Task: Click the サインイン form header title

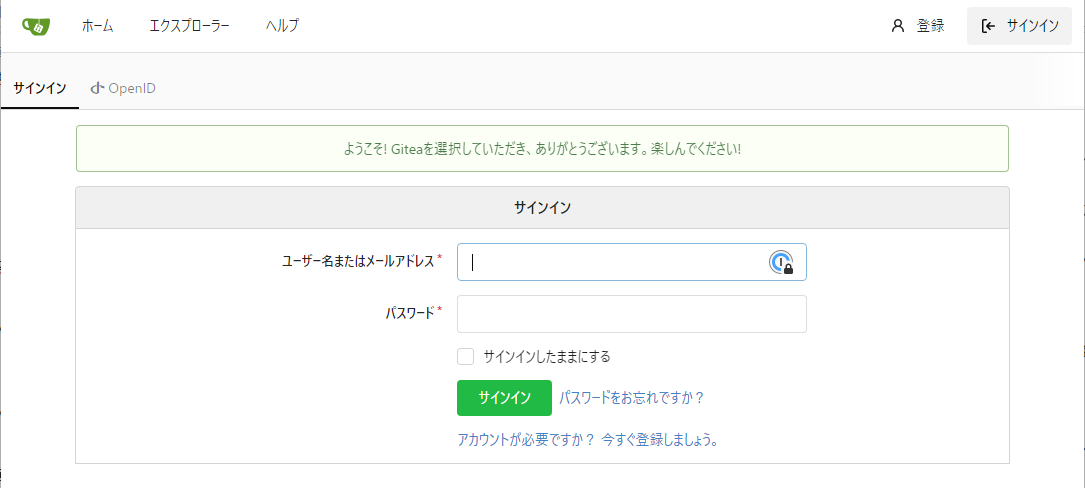Action: pos(542,208)
